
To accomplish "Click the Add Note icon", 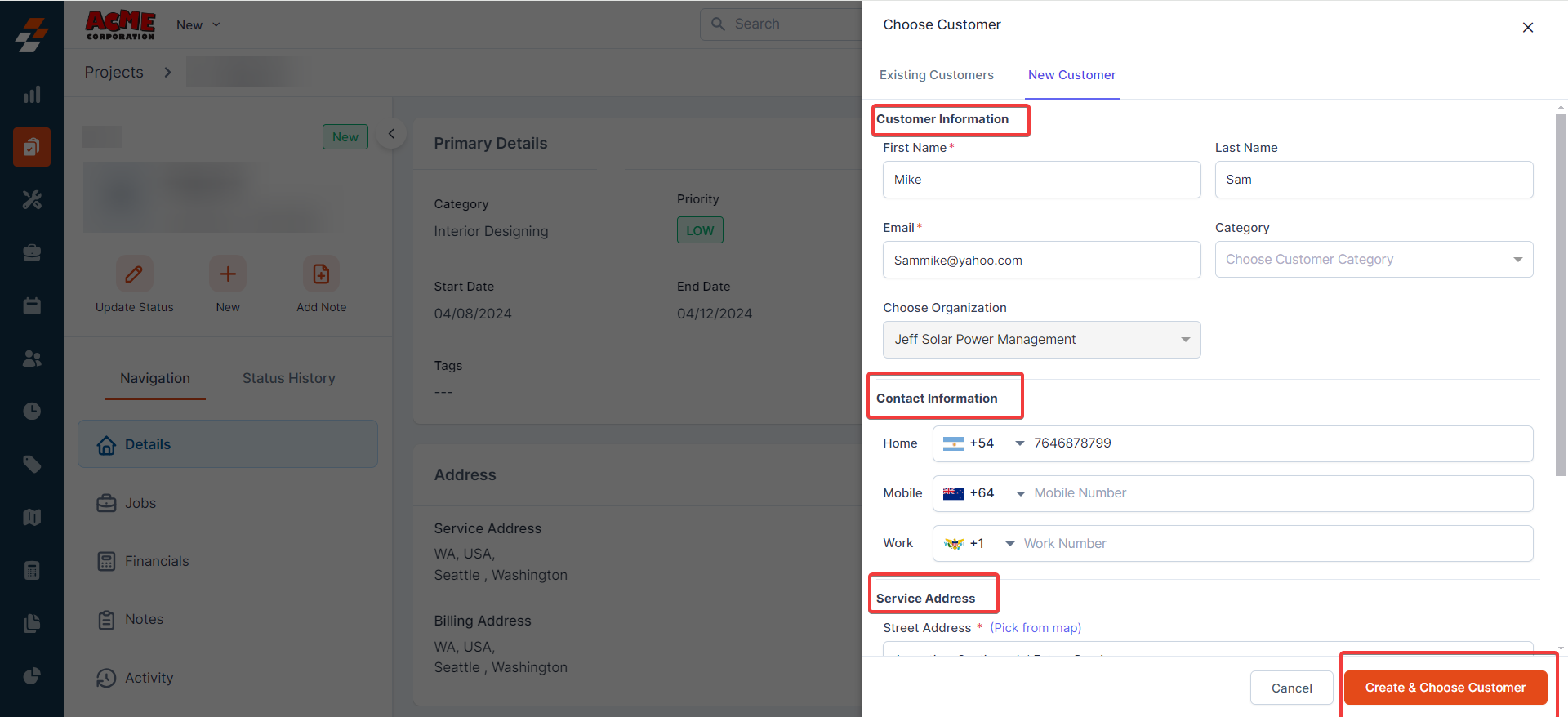I will point(321,274).
